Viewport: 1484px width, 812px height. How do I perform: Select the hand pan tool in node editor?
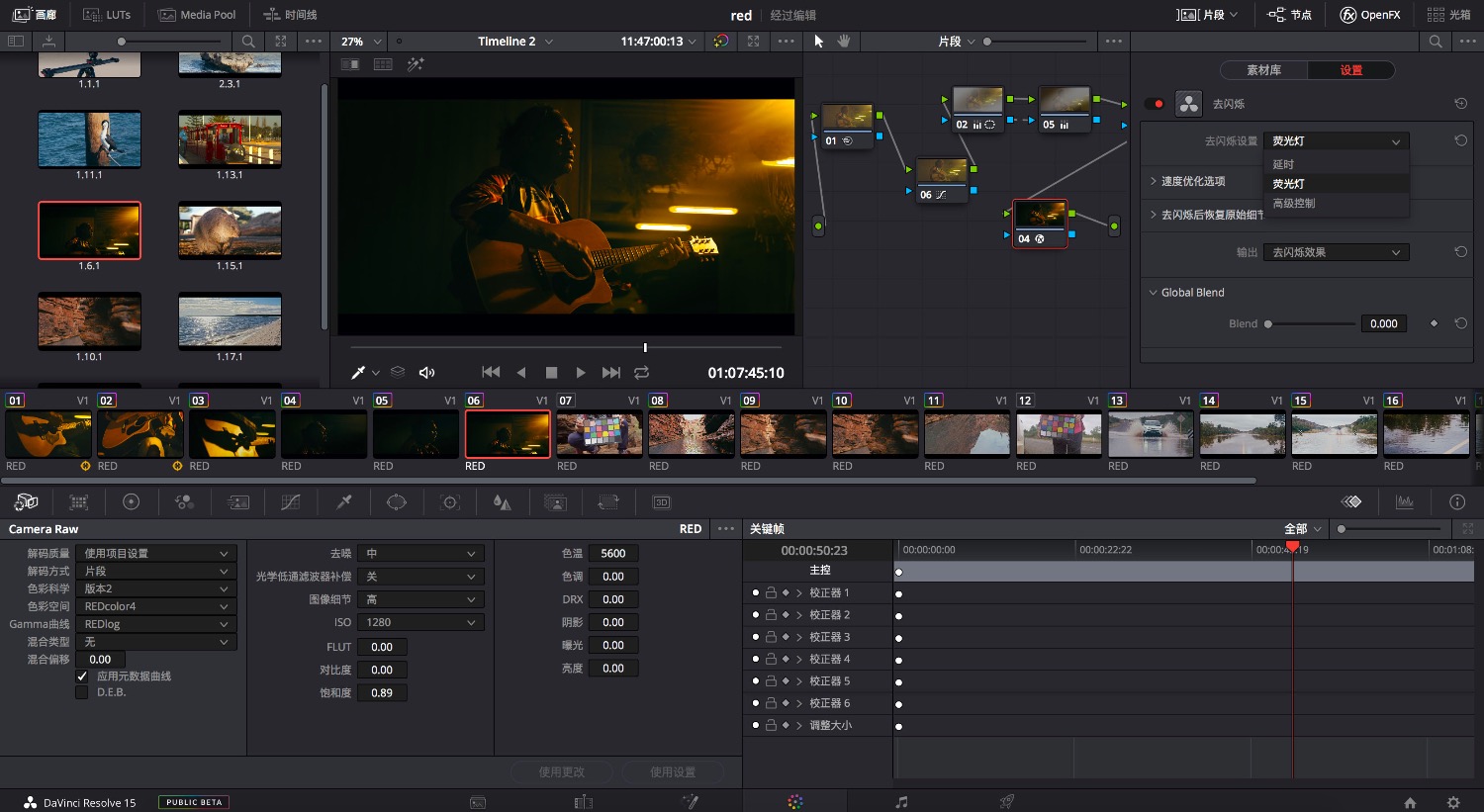pyautogui.click(x=844, y=42)
